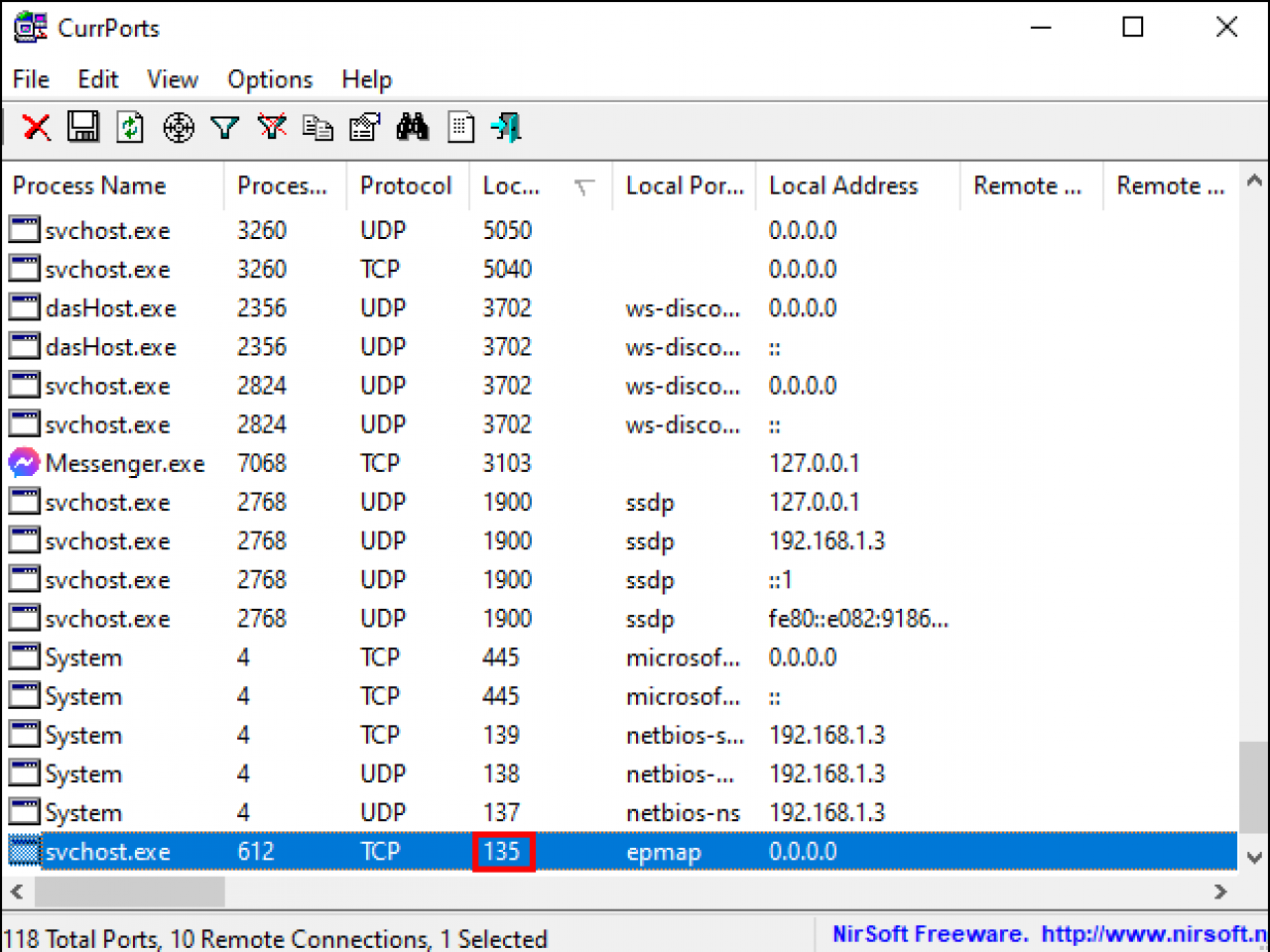Viewport: 1270px width, 952px height.
Task: Sort by the Protocol column header
Action: [x=407, y=185]
